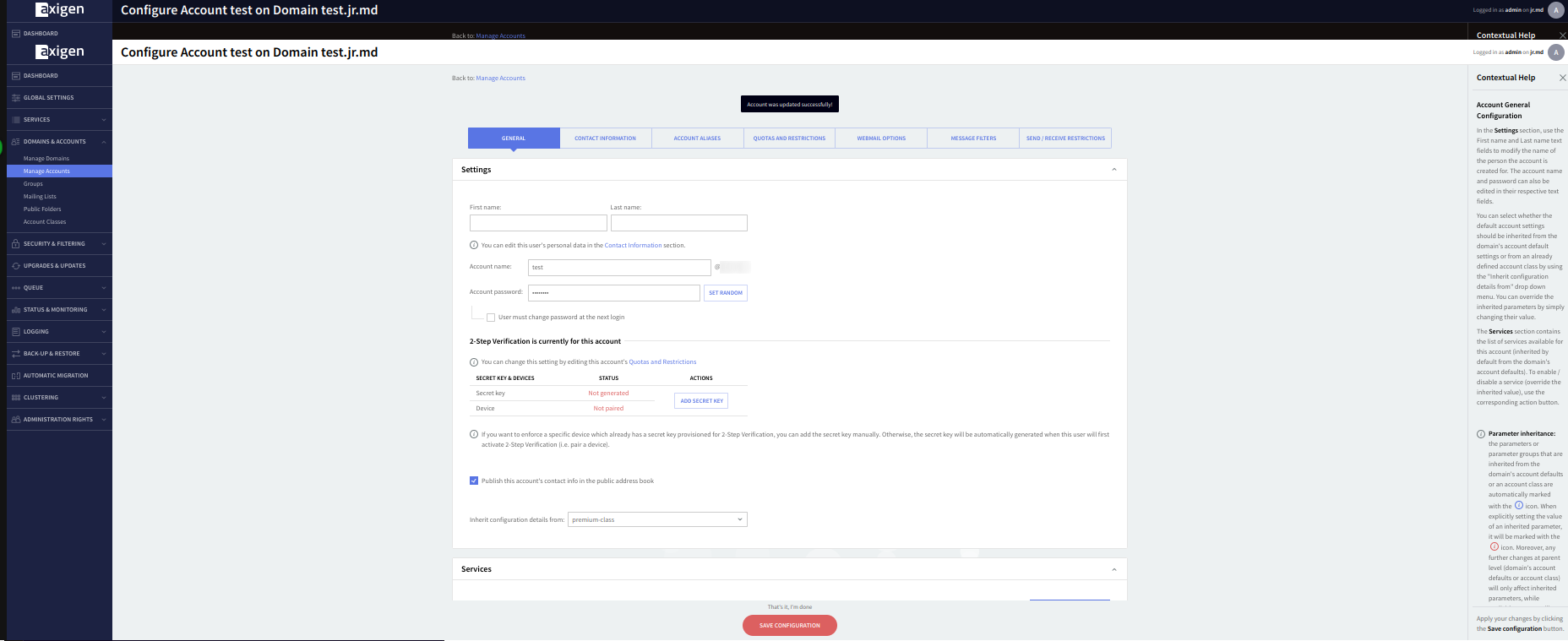The height and width of the screenshot is (641, 1568).
Task: Click Set Random password button
Action: pyautogui.click(x=725, y=293)
